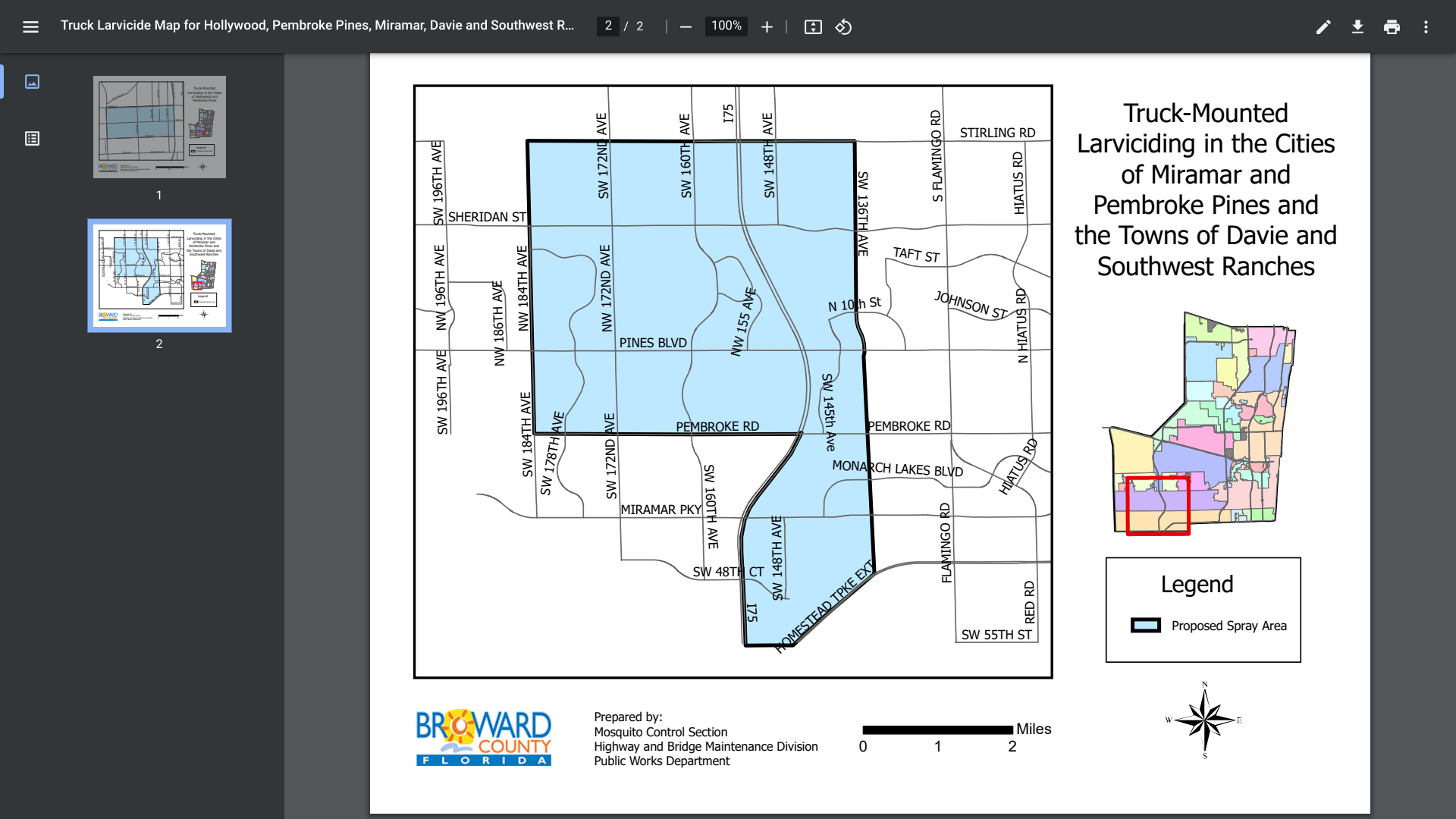The image size is (1456, 819).
Task: Click the document title in the toolbar
Action: (x=317, y=26)
